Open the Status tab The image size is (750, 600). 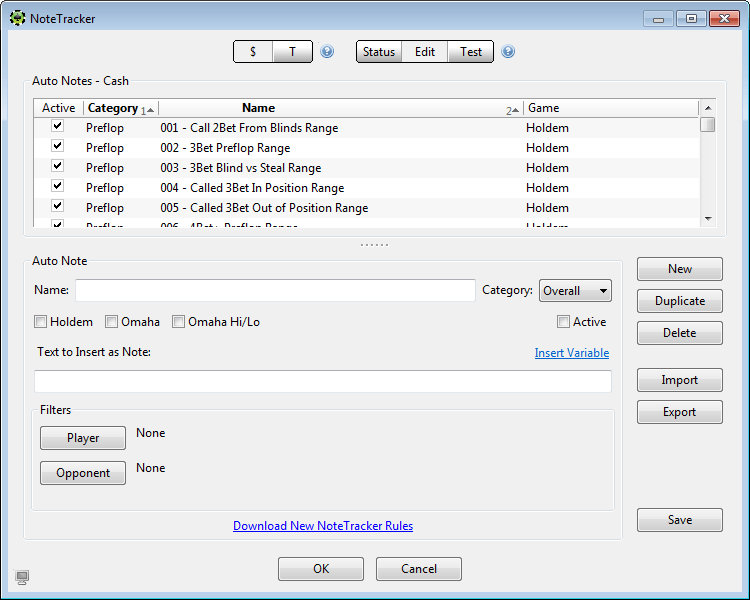click(x=379, y=52)
